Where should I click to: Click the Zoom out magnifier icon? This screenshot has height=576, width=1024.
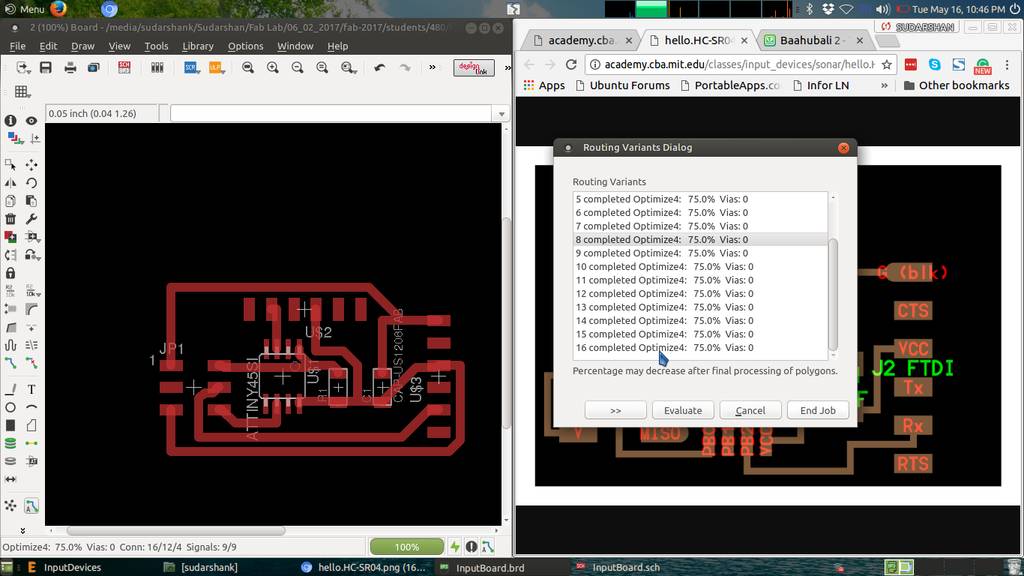tap(297, 67)
